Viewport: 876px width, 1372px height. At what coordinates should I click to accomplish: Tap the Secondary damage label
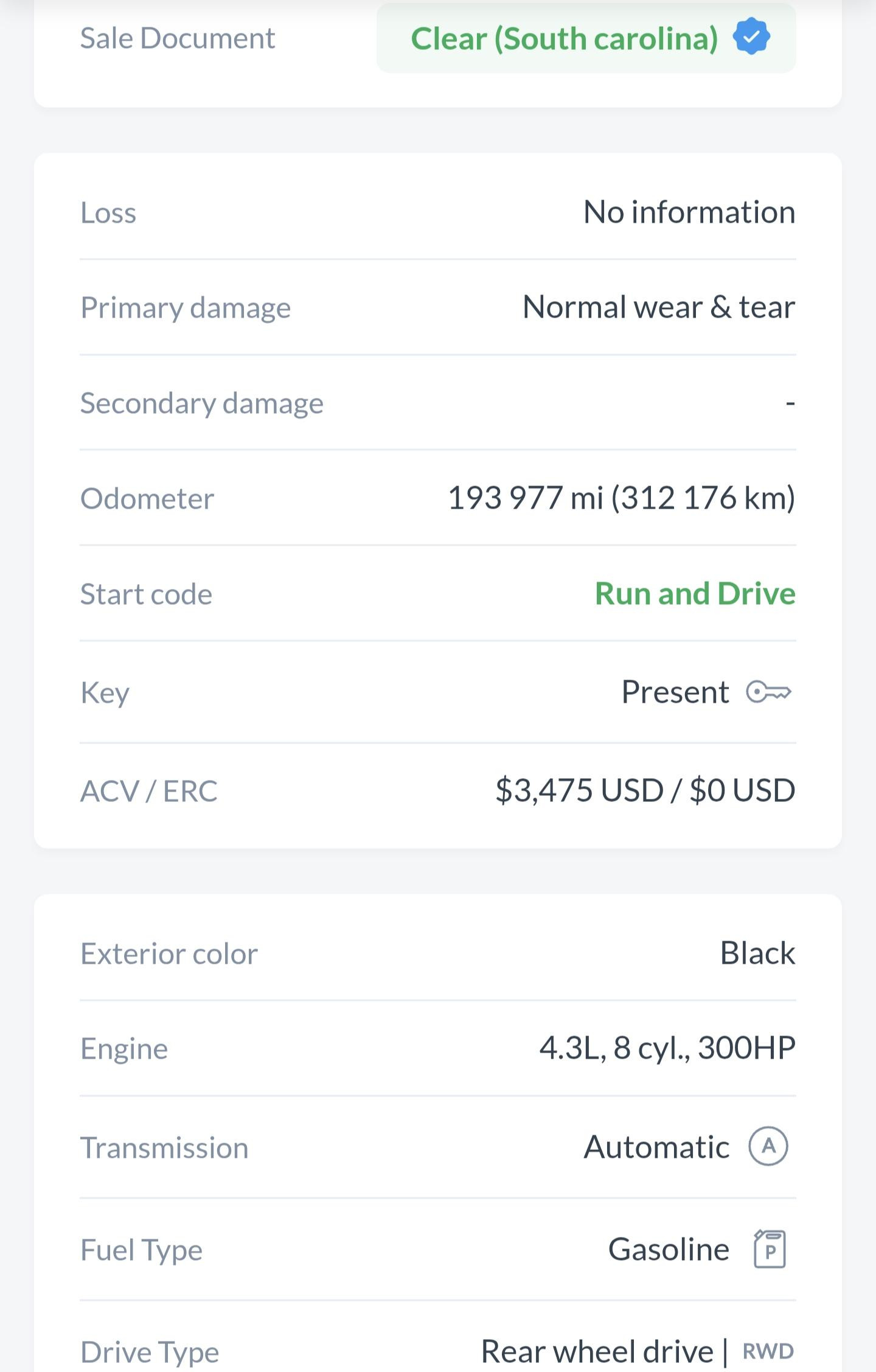click(202, 403)
